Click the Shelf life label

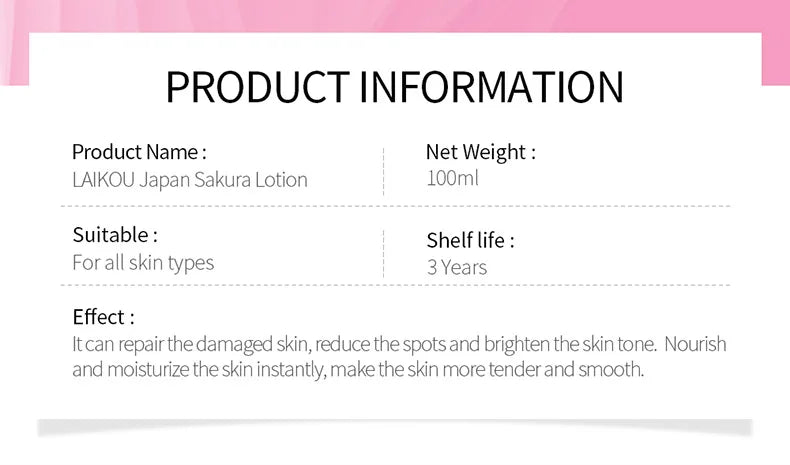pos(470,240)
